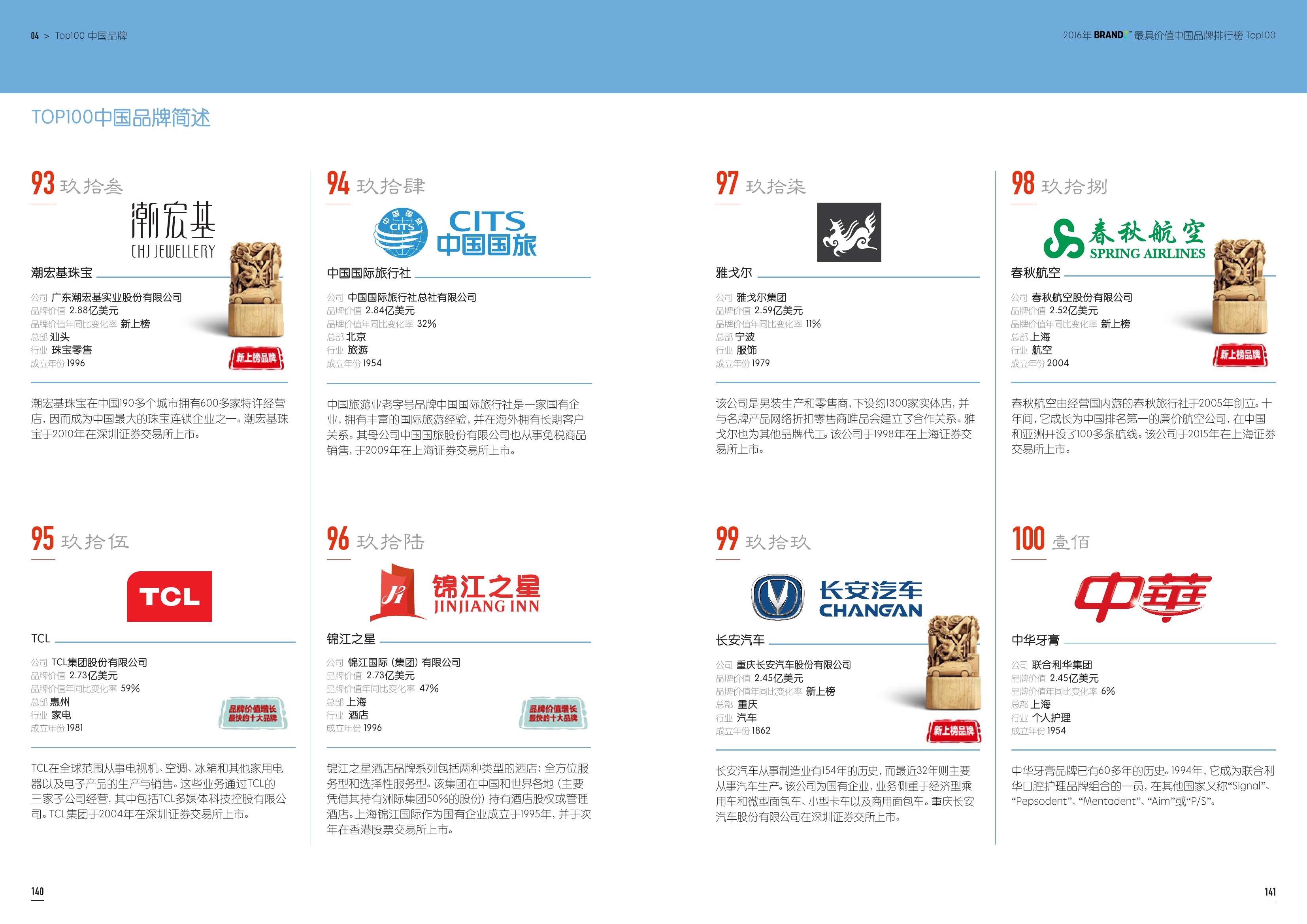Click company name 广东潮宏基实业股份有限公司
Screen dimensions: 1307x924
(x=117, y=297)
